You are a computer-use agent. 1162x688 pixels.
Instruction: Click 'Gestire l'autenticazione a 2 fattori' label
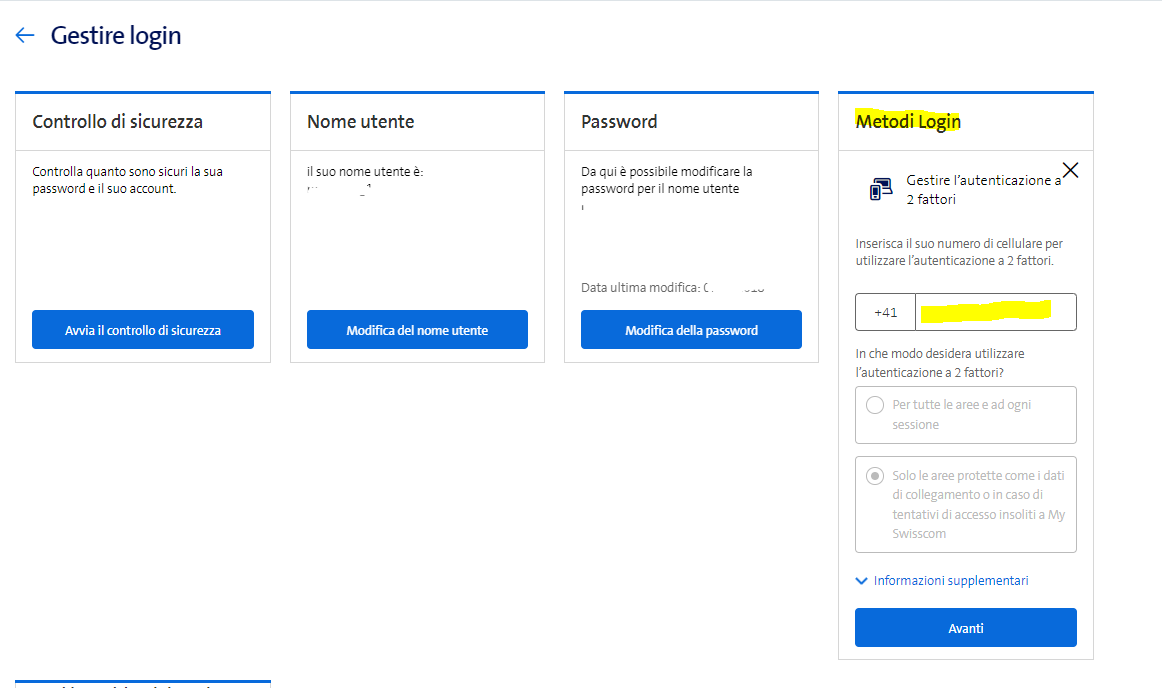tap(983, 190)
